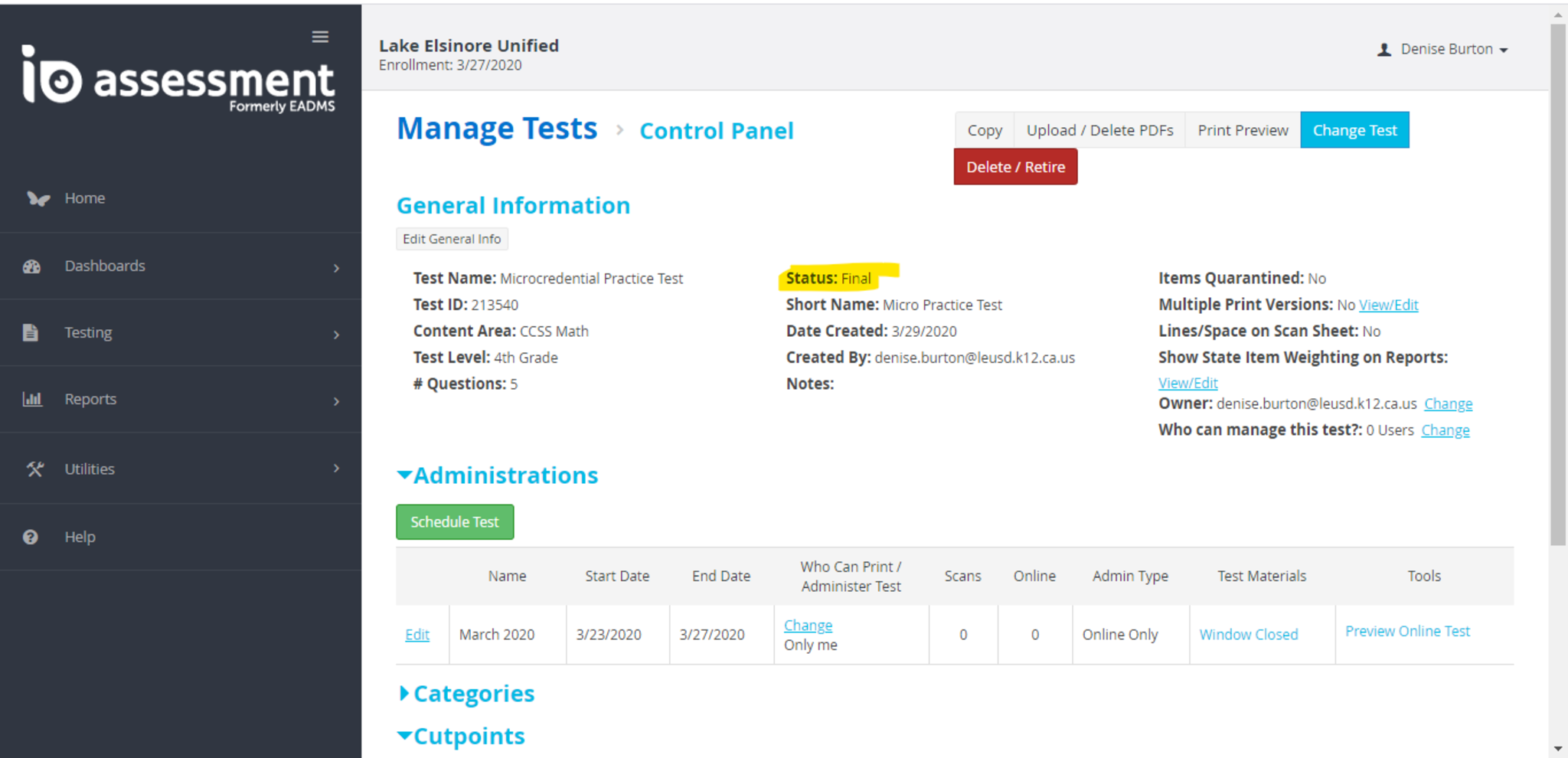
Task: Click the Edit General Info button
Action: pyautogui.click(x=452, y=239)
